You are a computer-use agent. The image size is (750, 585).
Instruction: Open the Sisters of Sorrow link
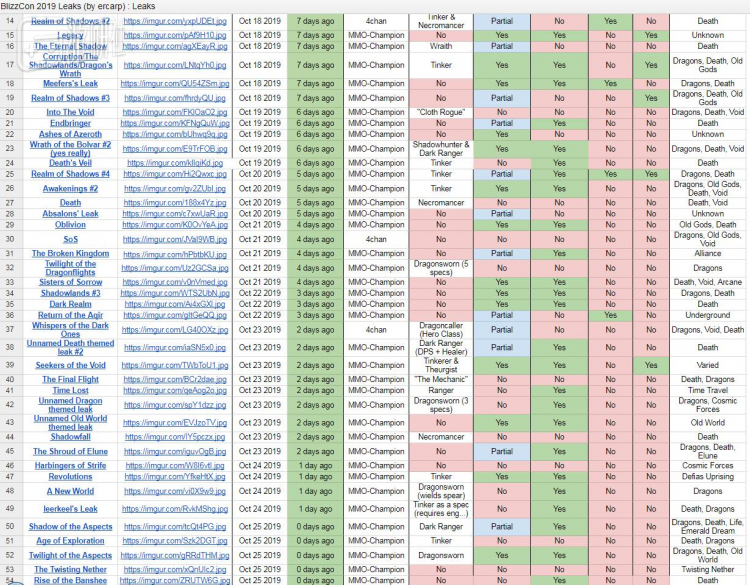(x=70, y=282)
